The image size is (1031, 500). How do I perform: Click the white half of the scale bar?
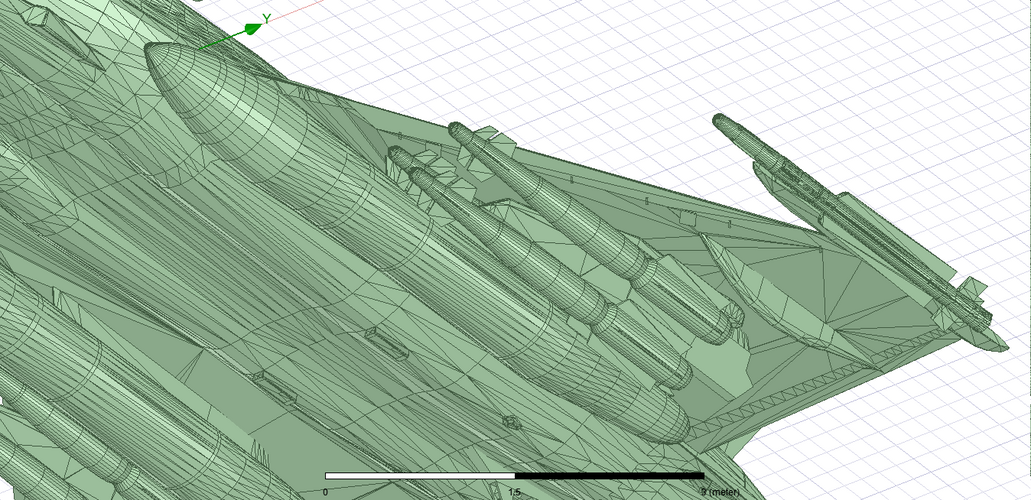[420, 476]
